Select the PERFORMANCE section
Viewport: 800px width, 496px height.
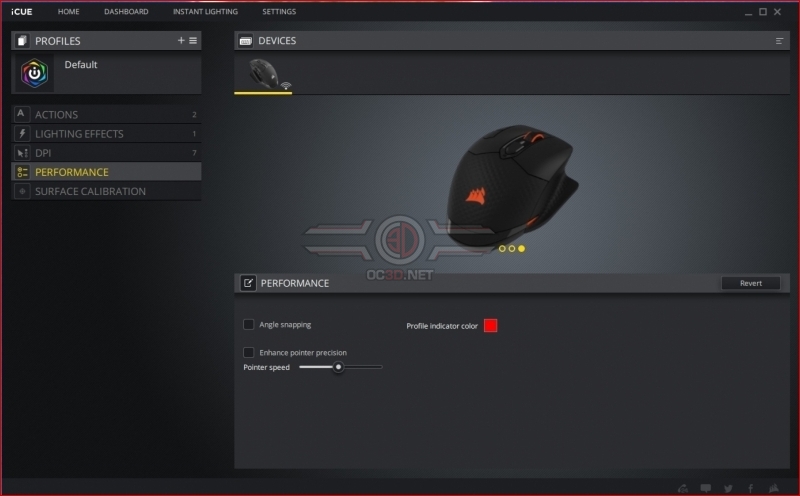tap(106, 172)
